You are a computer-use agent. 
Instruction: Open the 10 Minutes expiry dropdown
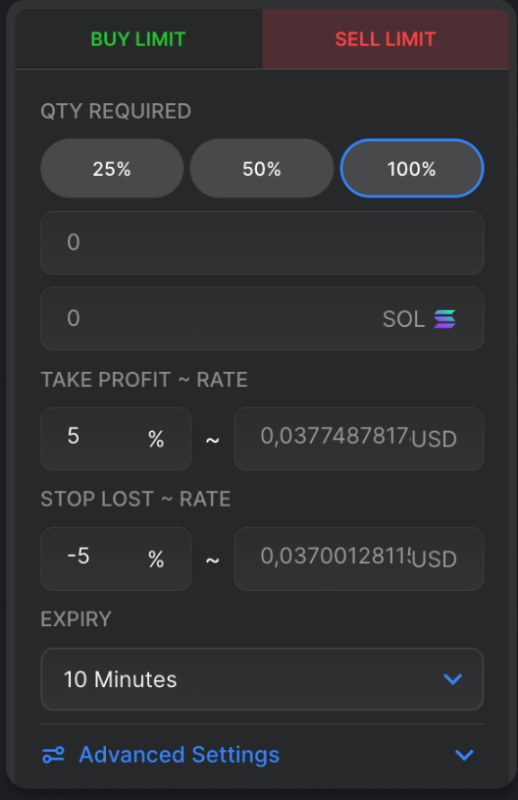[x=262, y=679]
